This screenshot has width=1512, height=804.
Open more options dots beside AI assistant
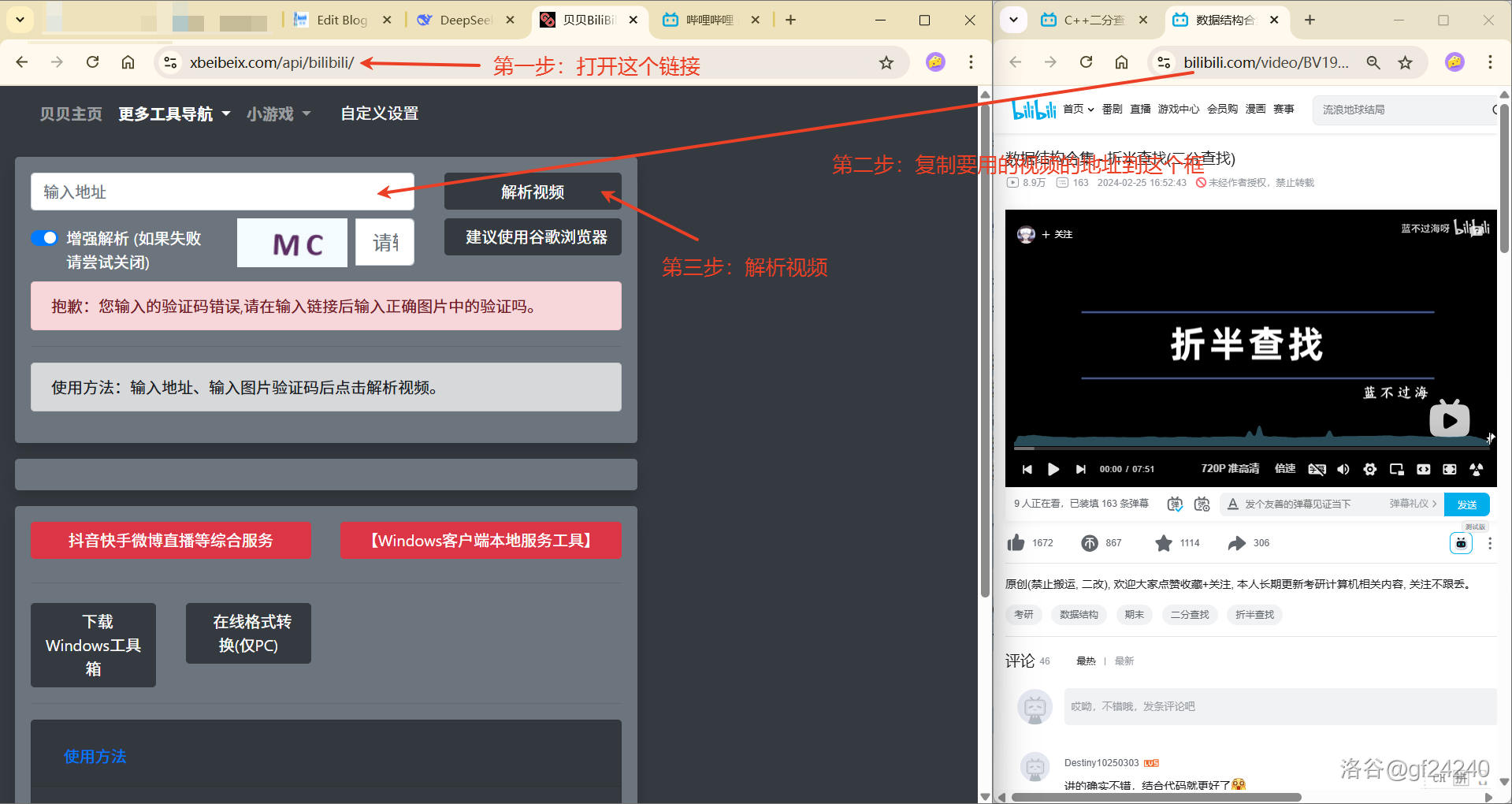click(x=1489, y=543)
